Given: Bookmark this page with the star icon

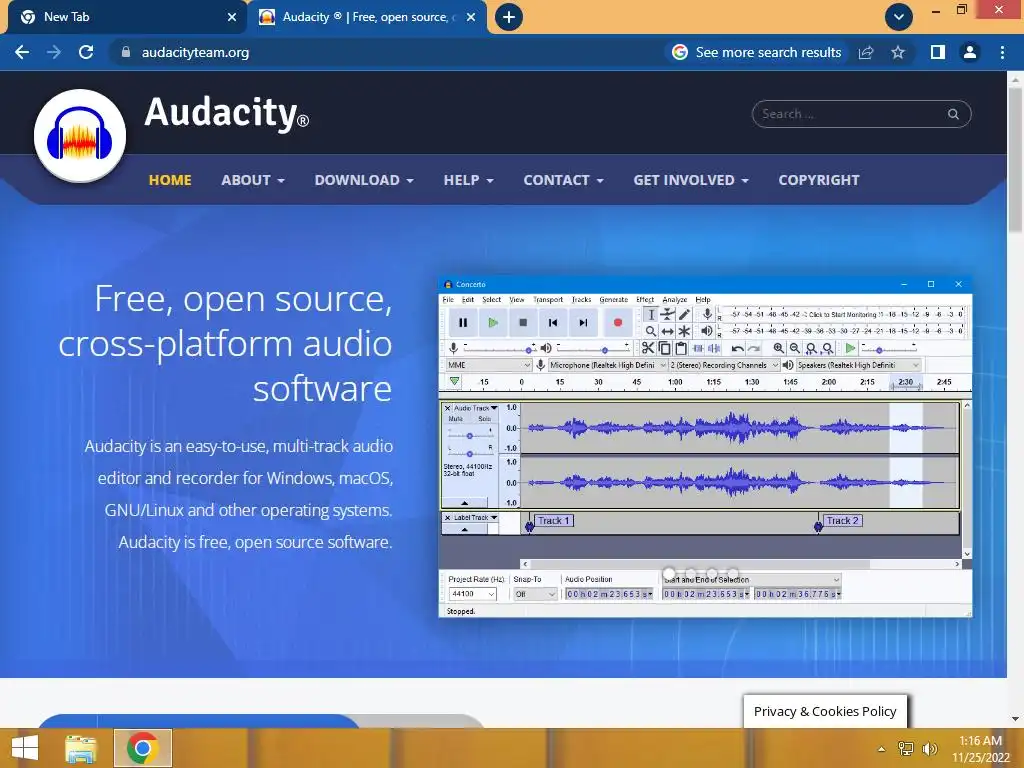Looking at the screenshot, I should coord(898,52).
